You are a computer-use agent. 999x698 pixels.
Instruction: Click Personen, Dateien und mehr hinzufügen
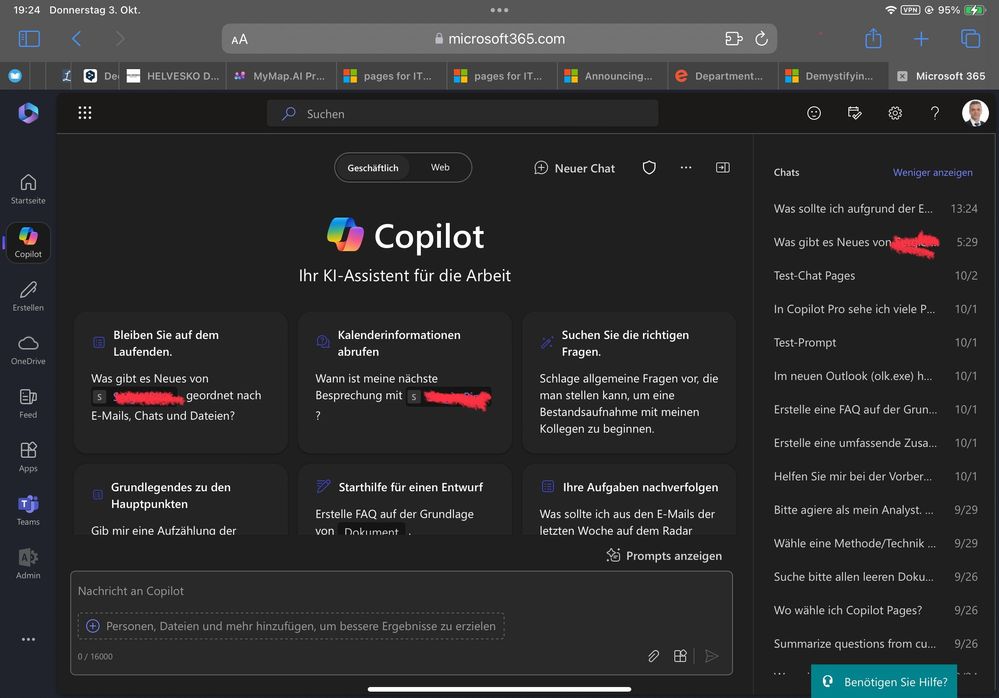(x=291, y=626)
